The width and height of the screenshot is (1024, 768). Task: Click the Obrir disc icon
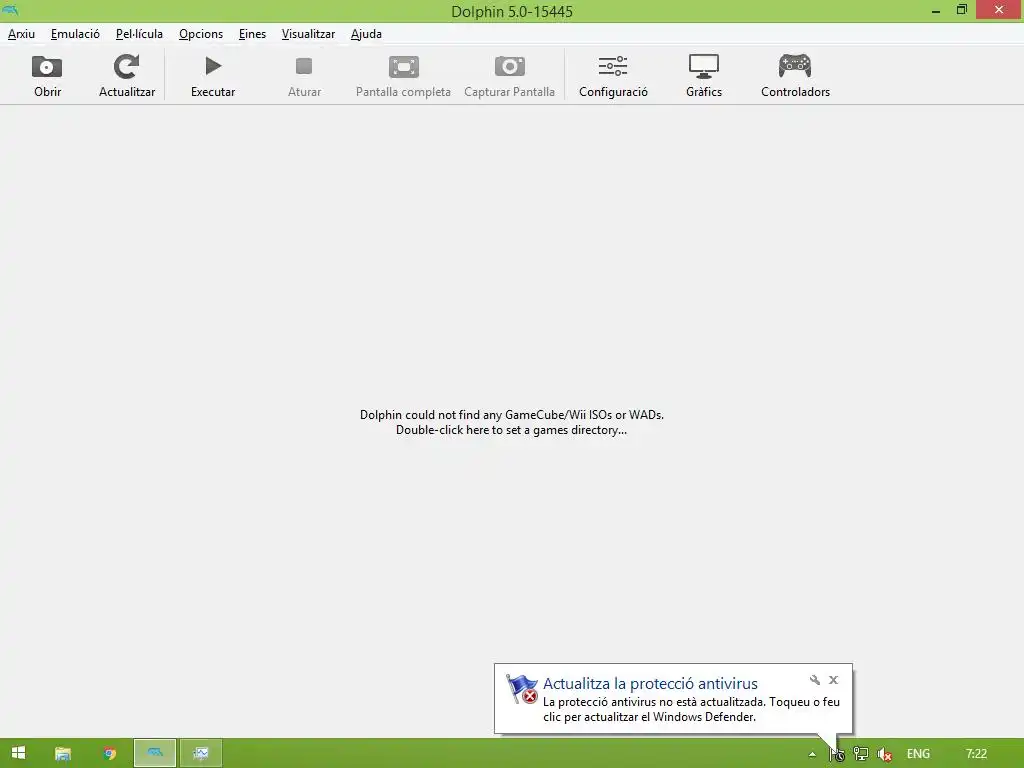pyautogui.click(x=47, y=67)
